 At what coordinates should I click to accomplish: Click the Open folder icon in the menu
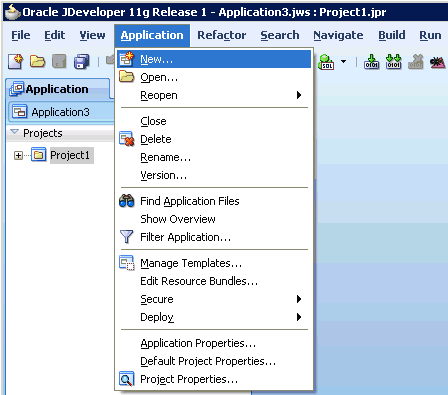coord(127,77)
